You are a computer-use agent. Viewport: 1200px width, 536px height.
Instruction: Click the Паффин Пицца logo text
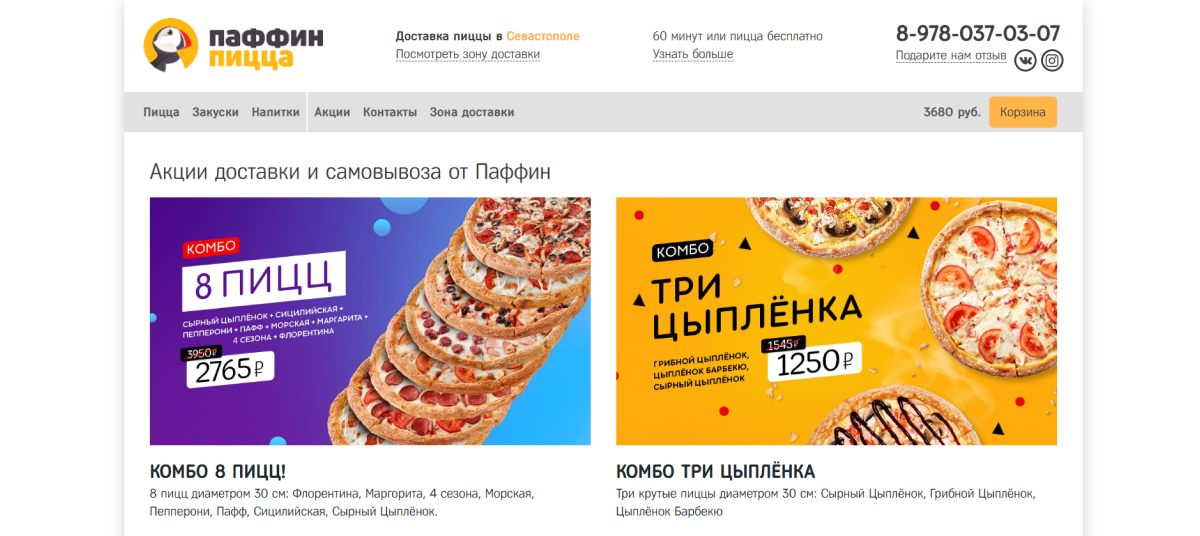(x=266, y=47)
